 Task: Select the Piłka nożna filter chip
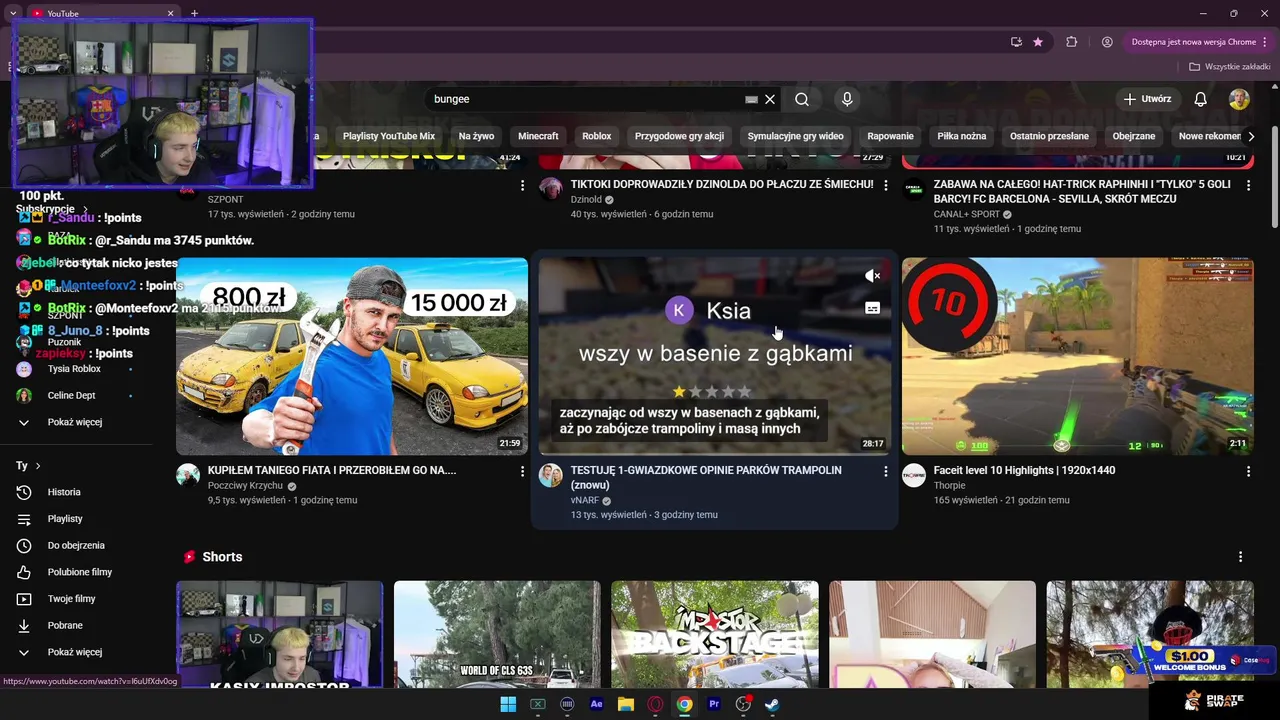pyautogui.click(x=962, y=136)
